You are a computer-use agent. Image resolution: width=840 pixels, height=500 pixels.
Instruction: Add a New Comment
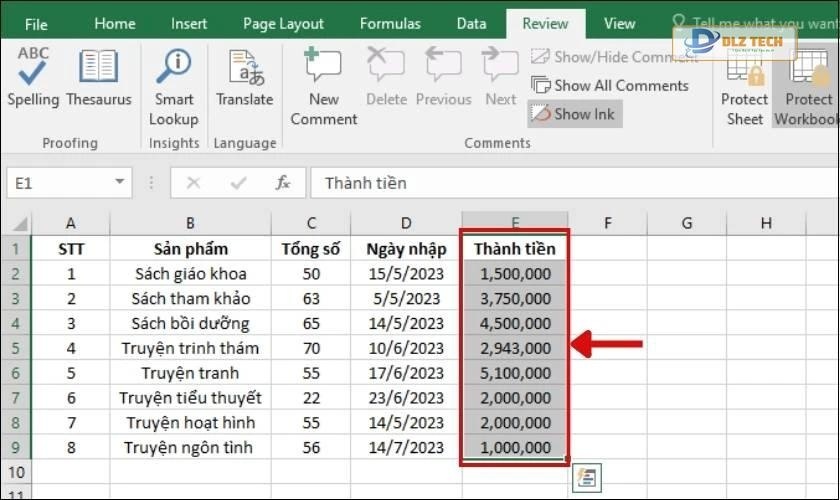324,87
